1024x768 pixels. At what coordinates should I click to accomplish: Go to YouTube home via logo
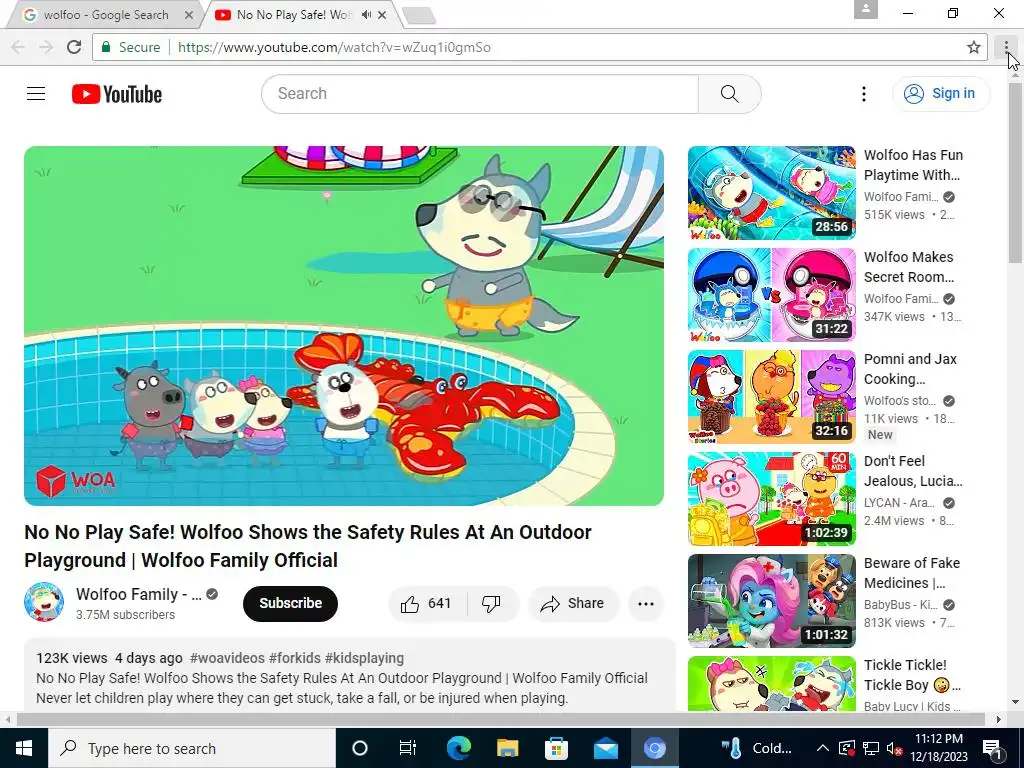tap(117, 94)
